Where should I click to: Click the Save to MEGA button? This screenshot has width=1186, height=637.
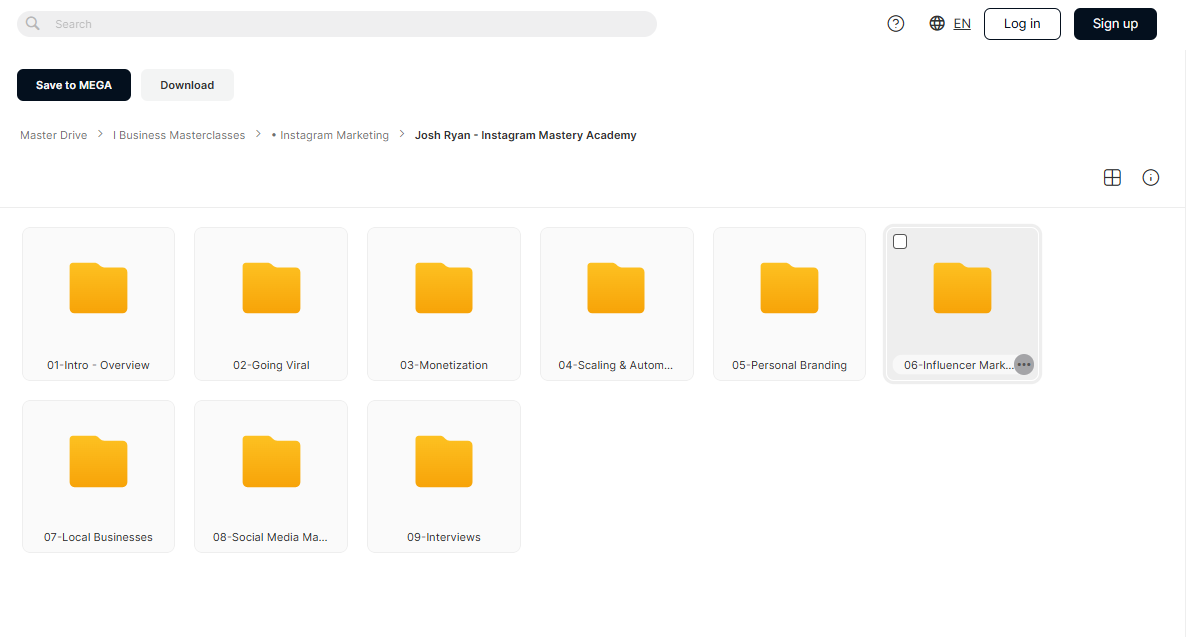pyautogui.click(x=73, y=85)
